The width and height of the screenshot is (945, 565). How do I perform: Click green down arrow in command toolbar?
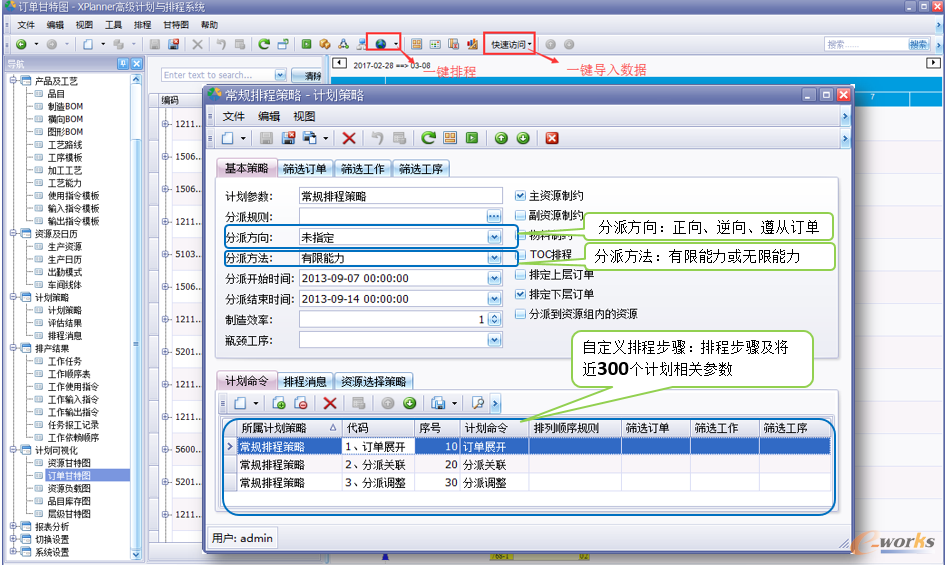click(409, 403)
